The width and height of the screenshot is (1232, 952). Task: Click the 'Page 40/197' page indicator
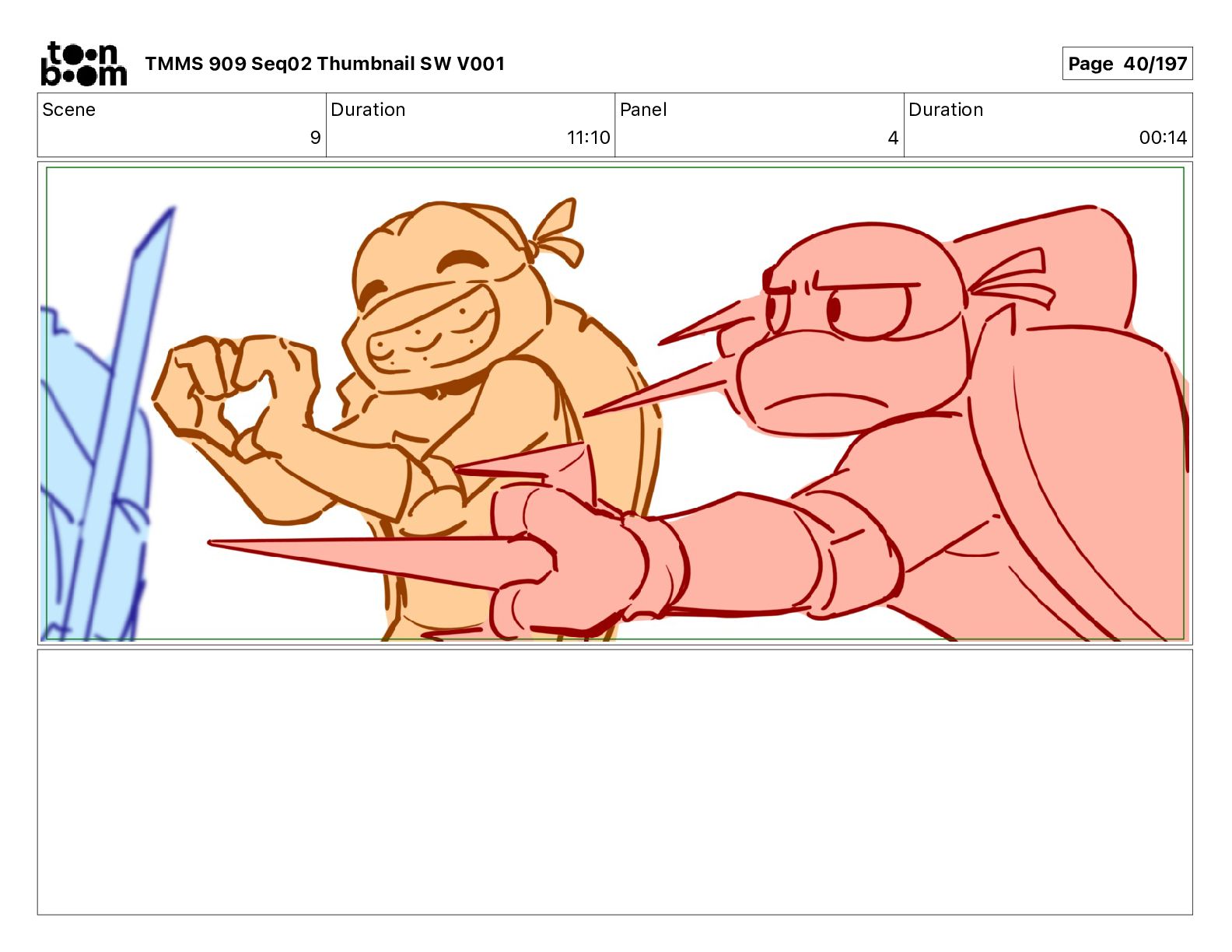1127,64
